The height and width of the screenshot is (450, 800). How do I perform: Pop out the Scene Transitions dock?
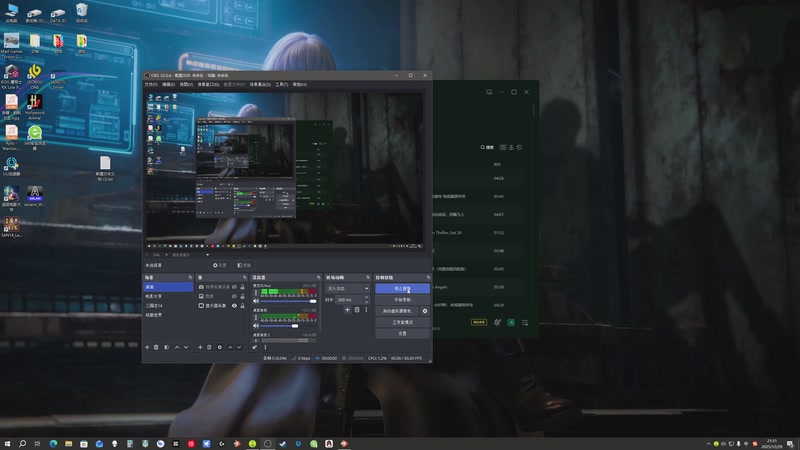tap(367, 278)
